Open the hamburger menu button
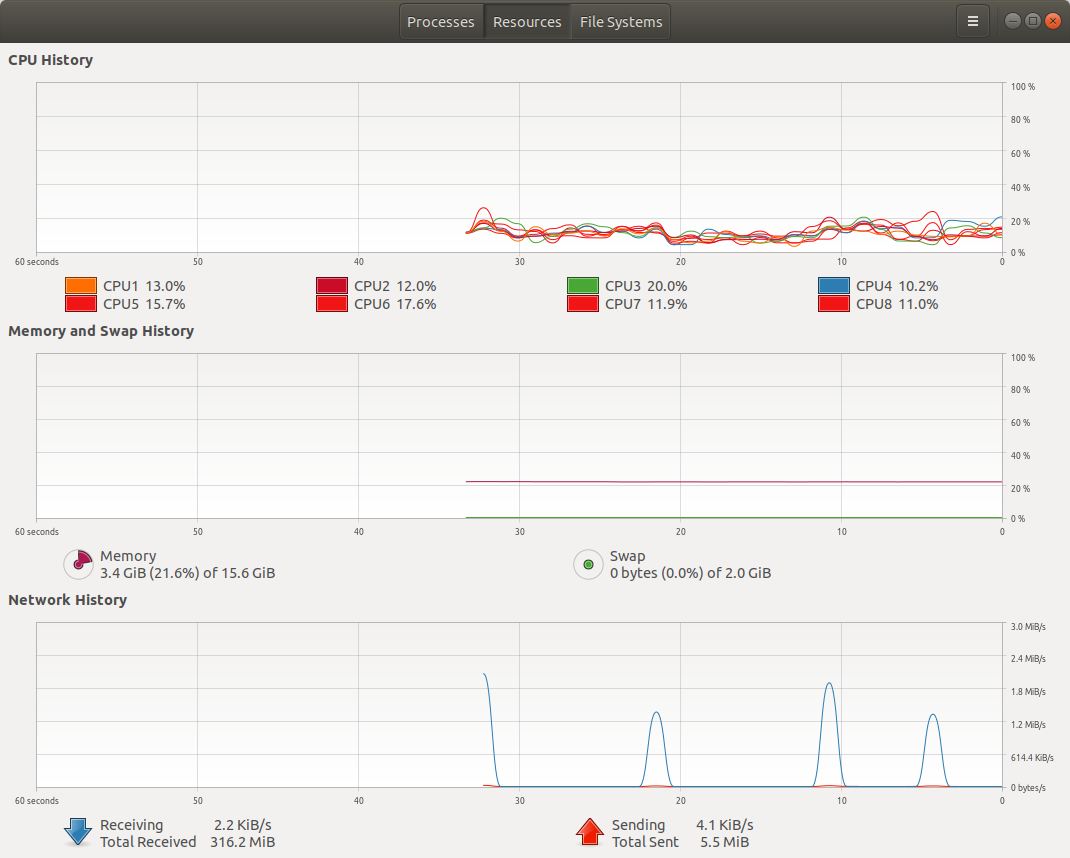Screen dimensions: 1070x858 coord(972,21)
